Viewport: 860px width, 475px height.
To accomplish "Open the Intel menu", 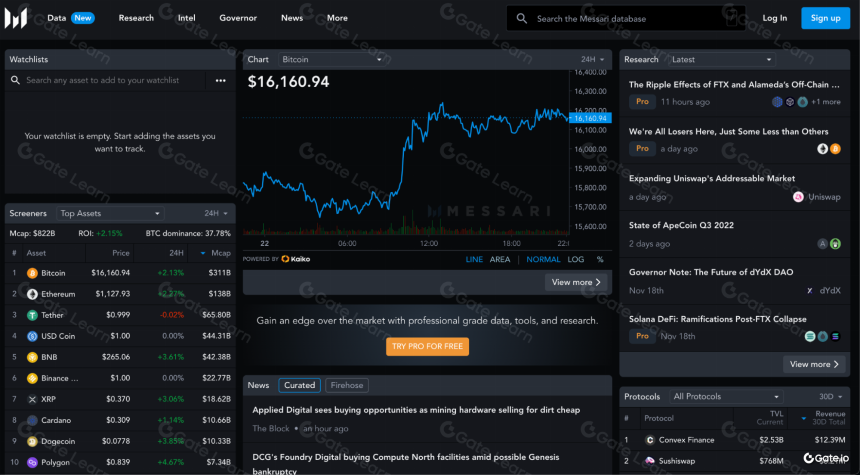I will [x=186, y=18].
